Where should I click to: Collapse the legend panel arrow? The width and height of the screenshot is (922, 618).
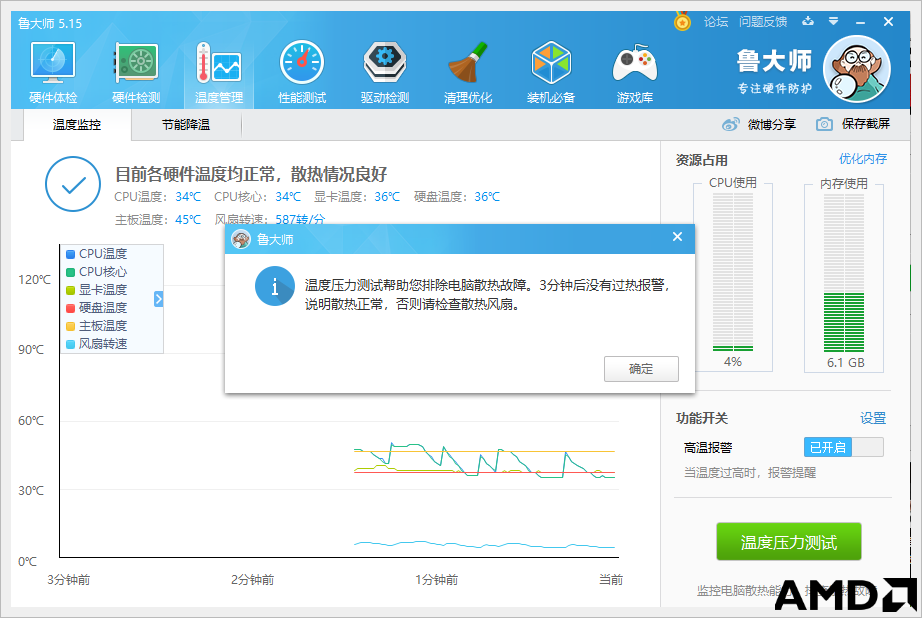158,299
